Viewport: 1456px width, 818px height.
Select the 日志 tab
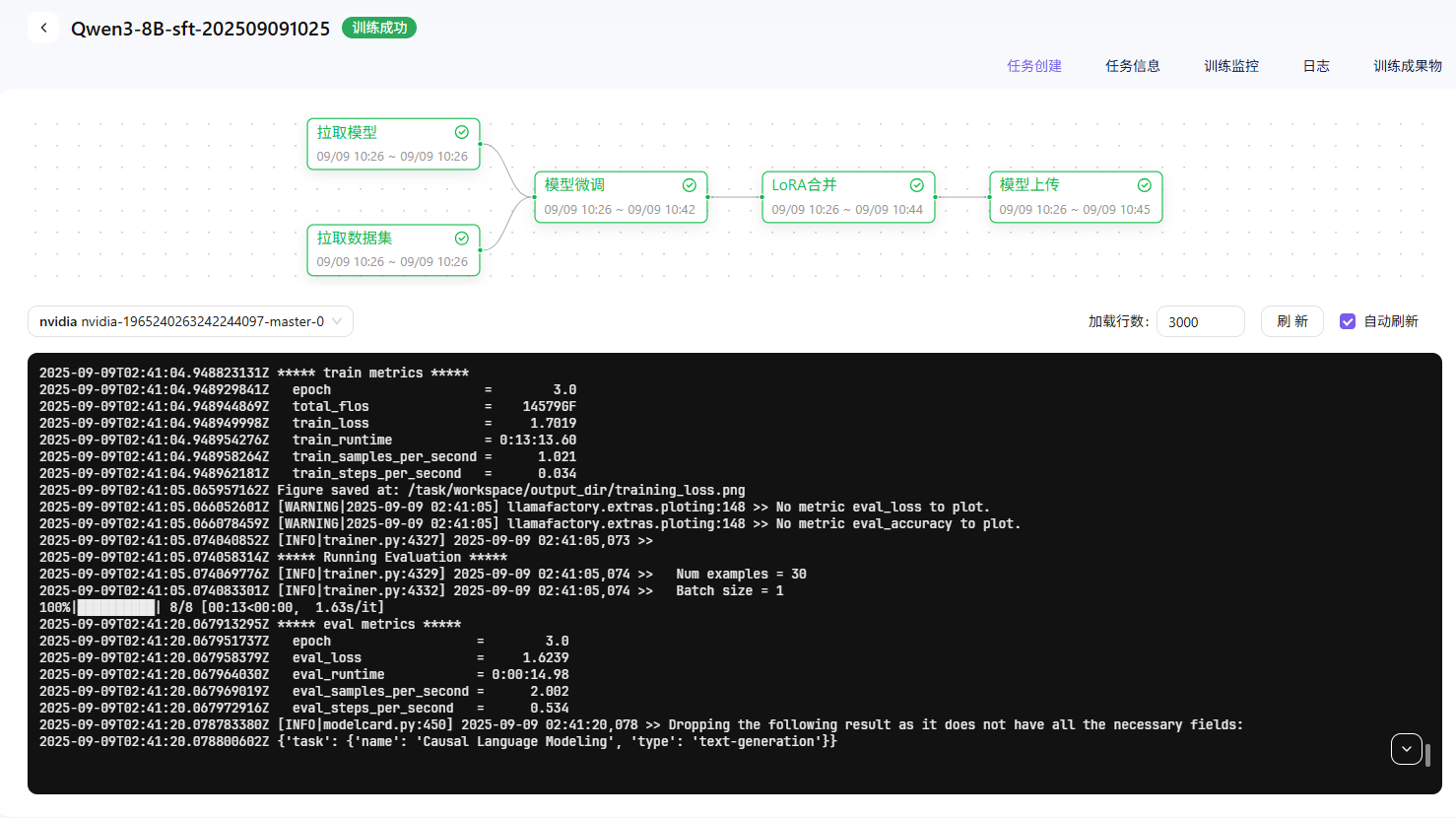point(1316,66)
